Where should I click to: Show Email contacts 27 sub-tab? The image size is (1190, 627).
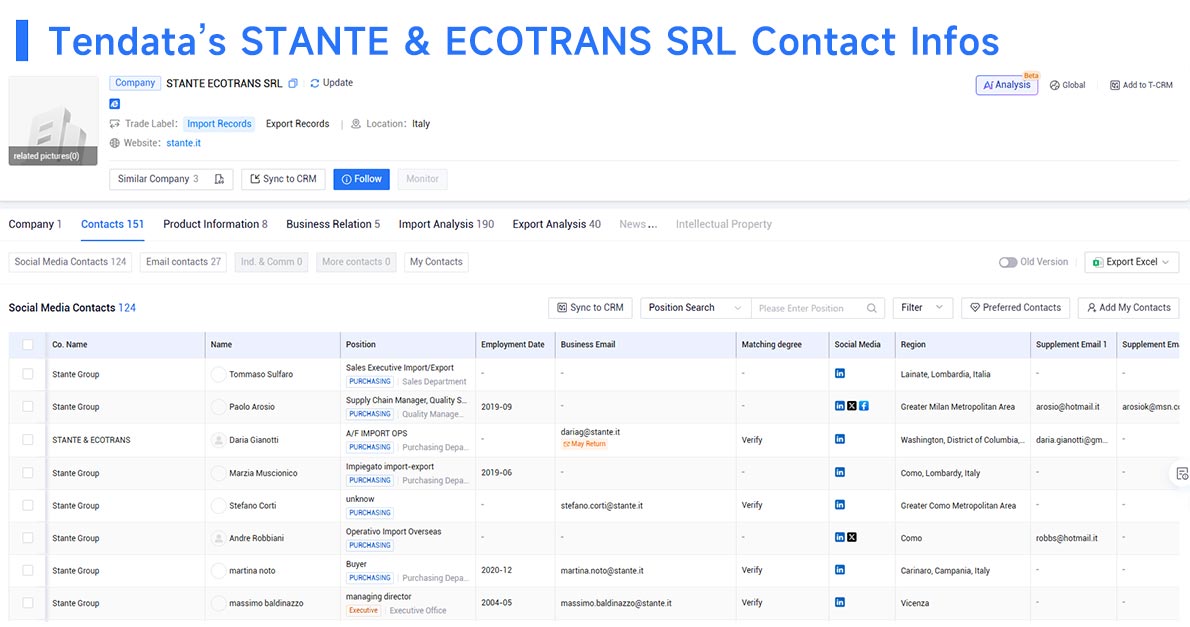click(x=184, y=263)
